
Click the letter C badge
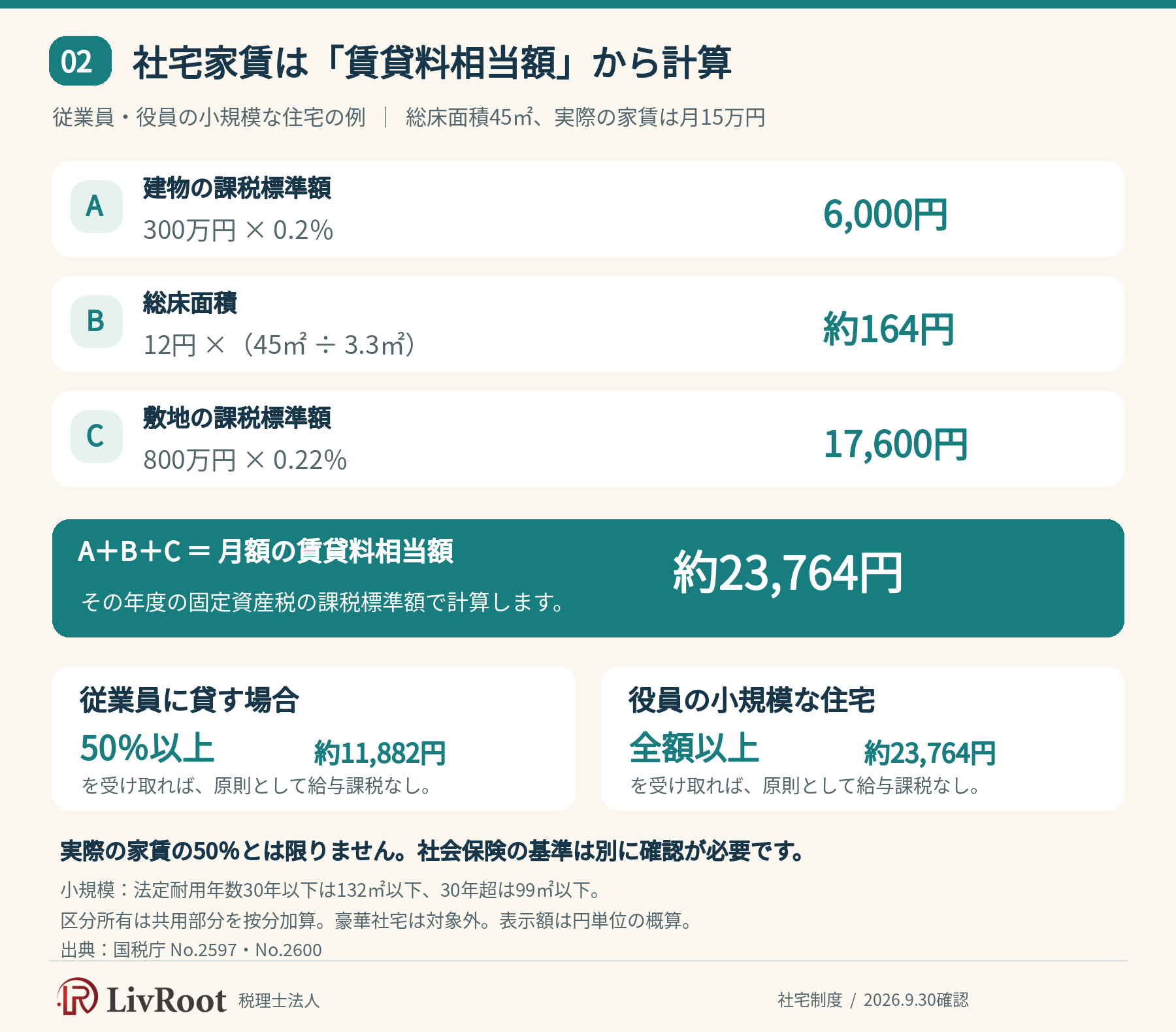97,436
